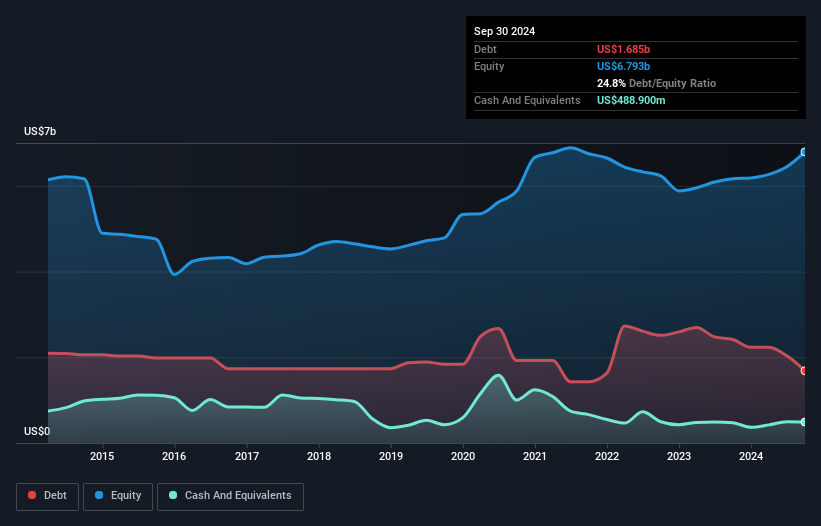Click the 2023 x-axis label

(679, 456)
